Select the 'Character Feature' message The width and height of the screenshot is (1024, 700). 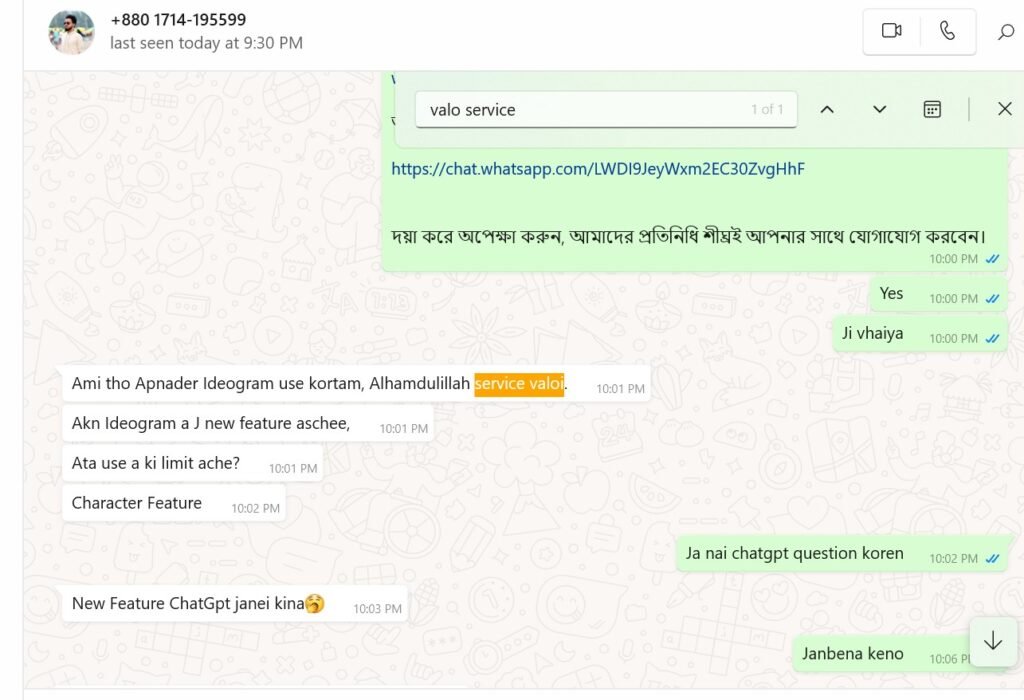coord(137,503)
